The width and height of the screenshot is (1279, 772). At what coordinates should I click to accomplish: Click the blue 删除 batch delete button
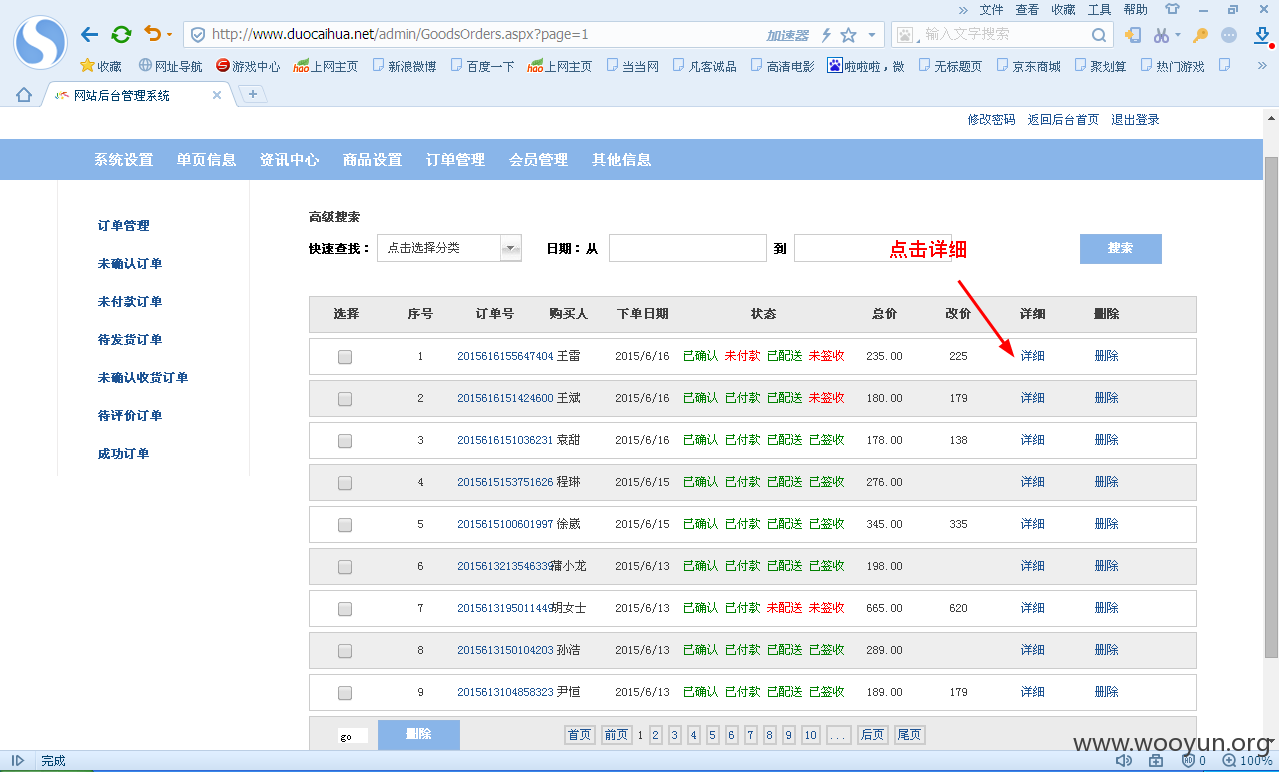point(419,735)
